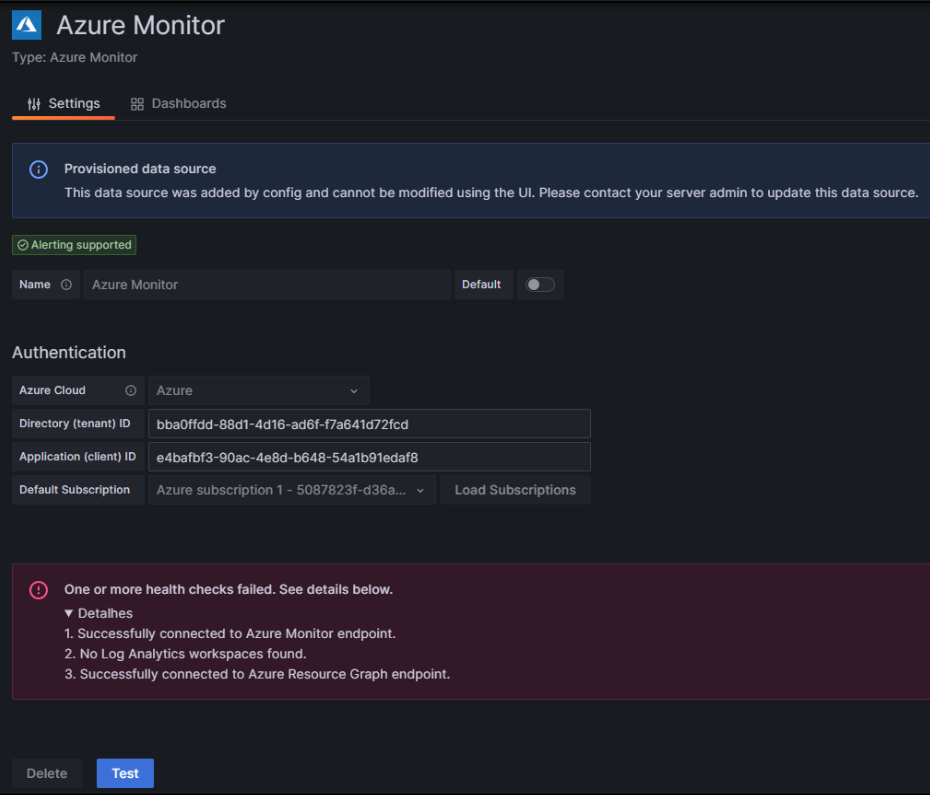Switch to the Dashboards tab
The width and height of the screenshot is (930, 795).
[179, 104]
